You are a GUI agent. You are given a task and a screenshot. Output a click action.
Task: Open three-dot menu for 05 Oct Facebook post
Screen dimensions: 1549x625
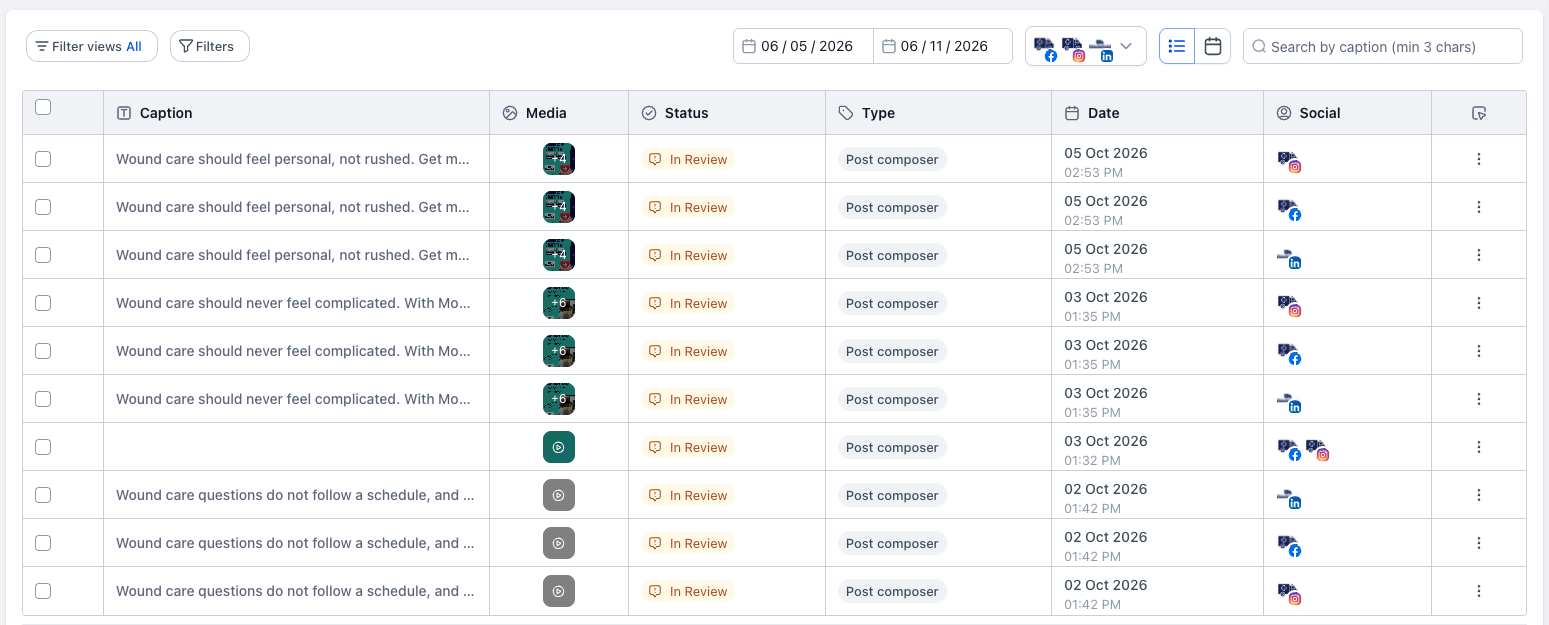(1479, 207)
